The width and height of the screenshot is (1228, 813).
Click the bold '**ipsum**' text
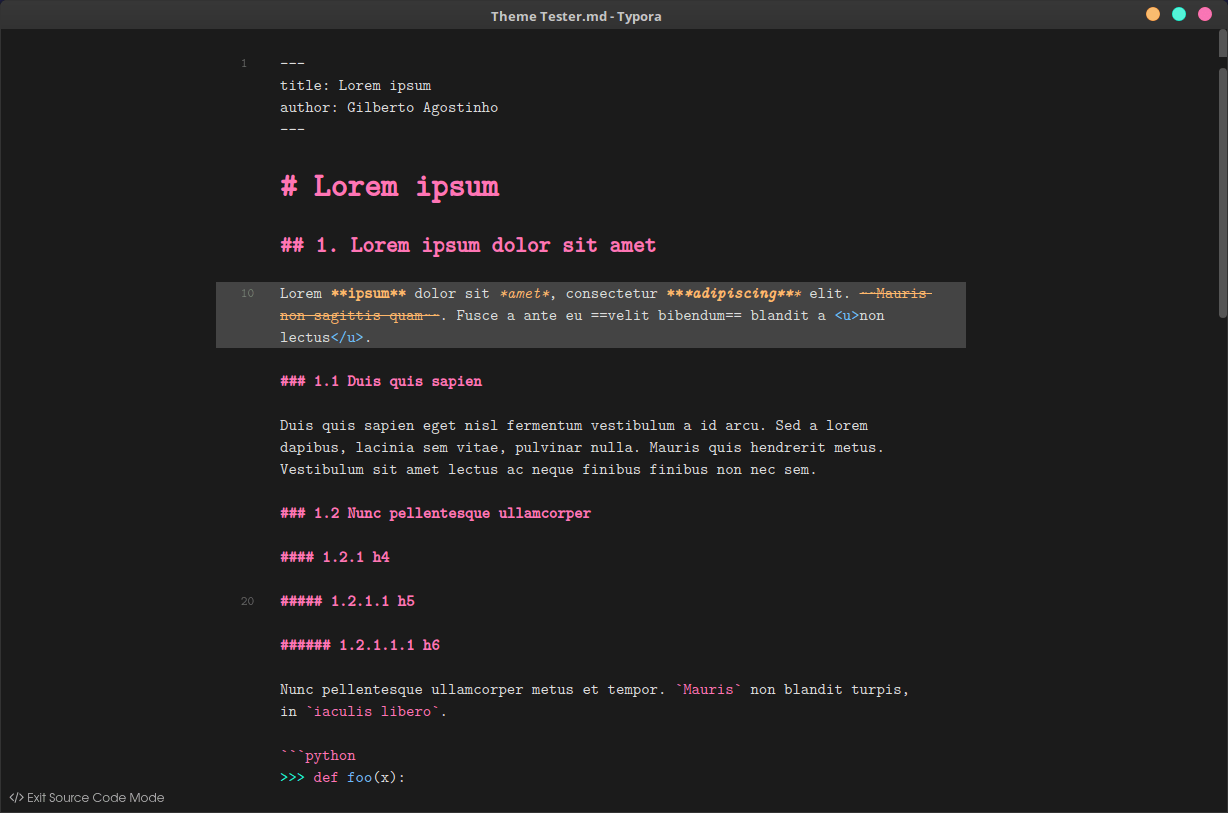pos(368,293)
